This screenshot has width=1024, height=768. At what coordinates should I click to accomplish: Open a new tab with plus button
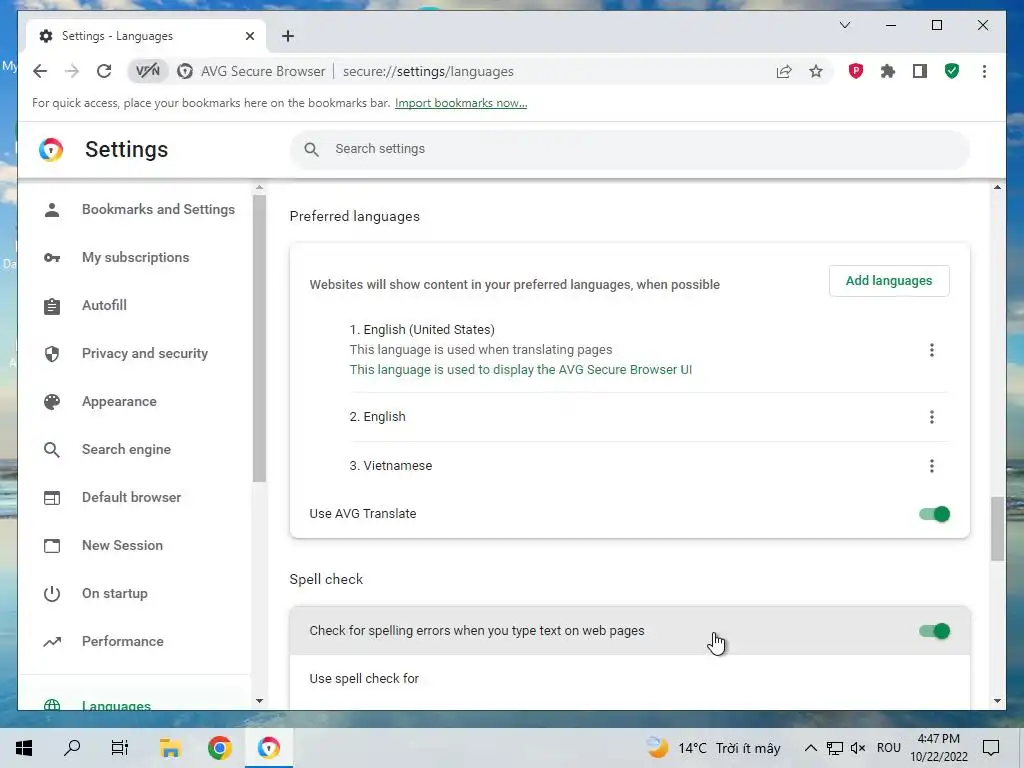(288, 36)
